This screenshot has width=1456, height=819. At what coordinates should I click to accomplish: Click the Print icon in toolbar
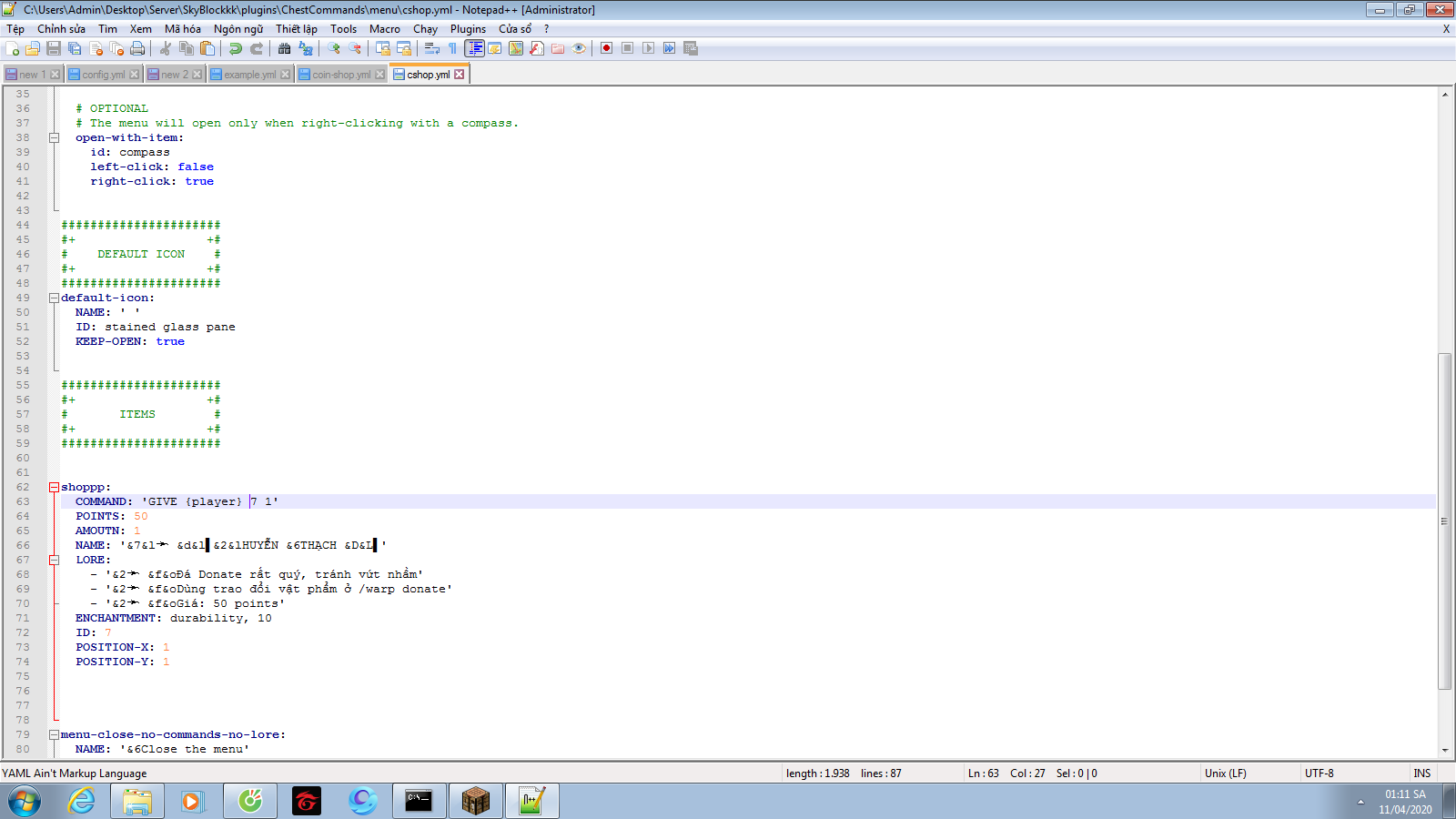tap(137, 48)
